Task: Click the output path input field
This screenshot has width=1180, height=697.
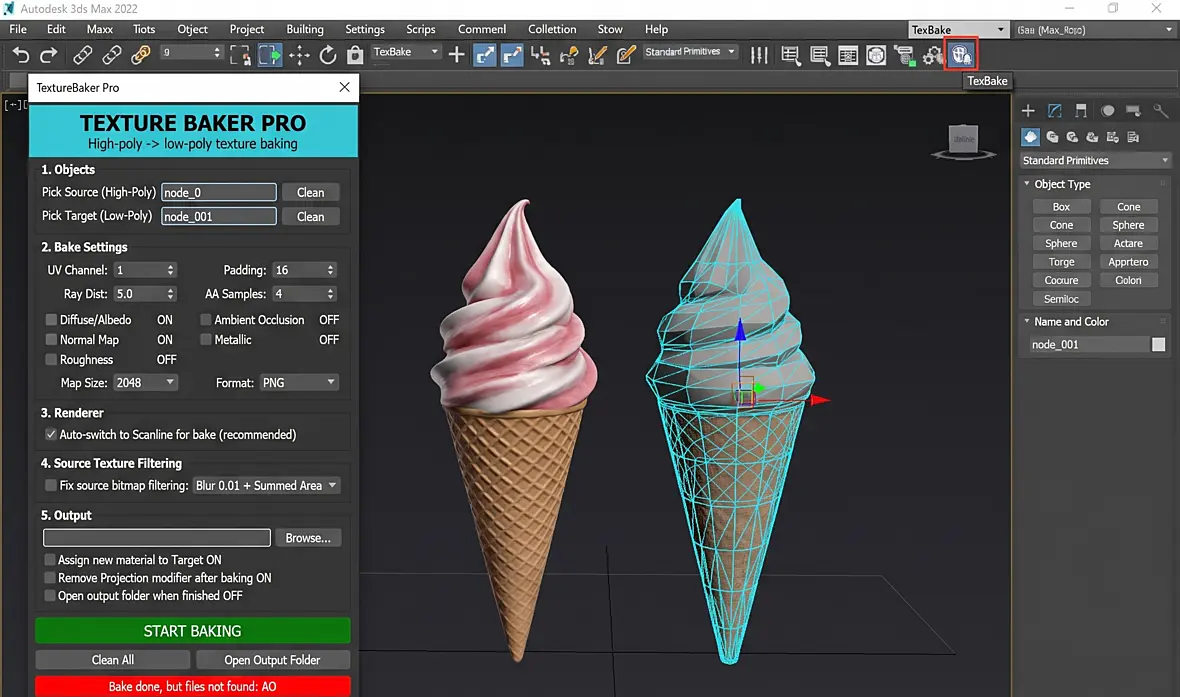Action: [x=157, y=537]
